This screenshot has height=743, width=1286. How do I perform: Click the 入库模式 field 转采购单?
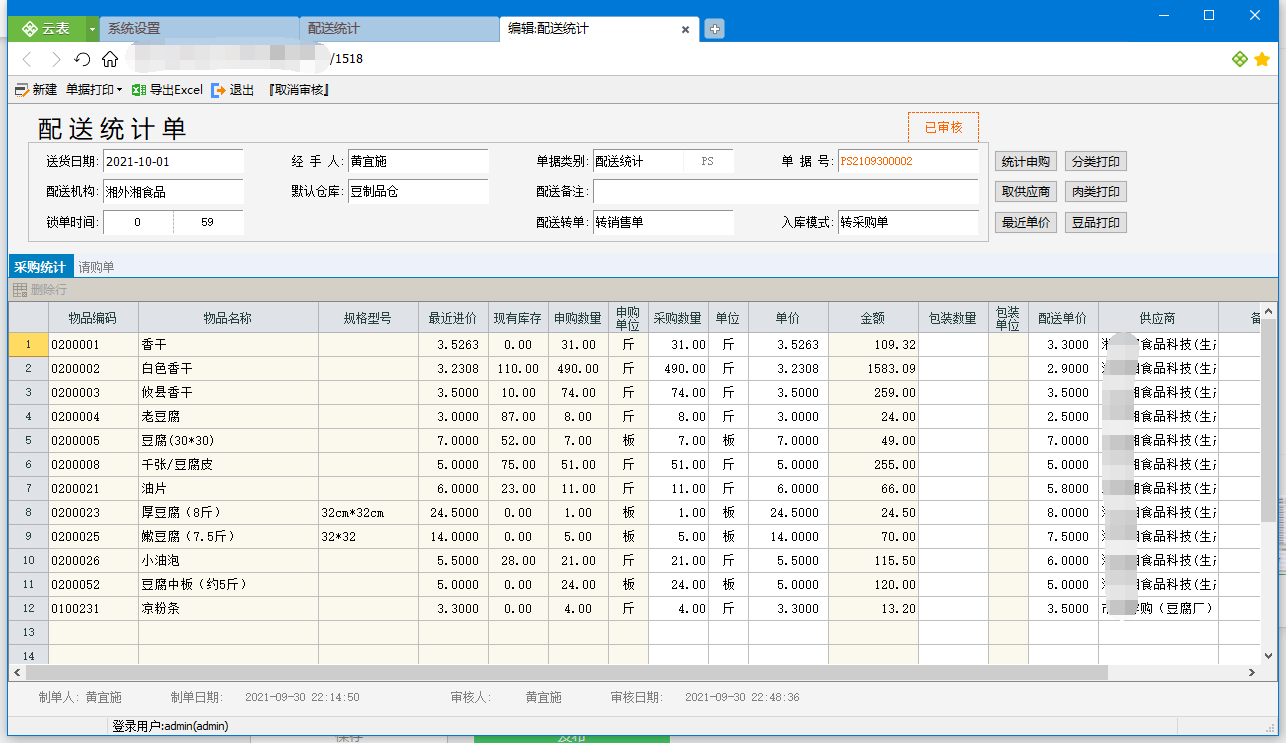tap(908, 223)
